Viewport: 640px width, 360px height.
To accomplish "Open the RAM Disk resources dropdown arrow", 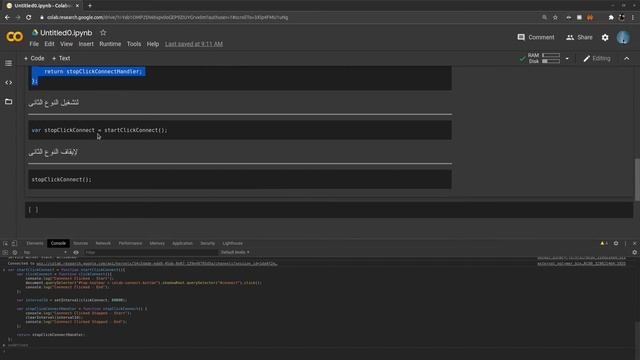I will pyautogui.click(x=567, y=59).
